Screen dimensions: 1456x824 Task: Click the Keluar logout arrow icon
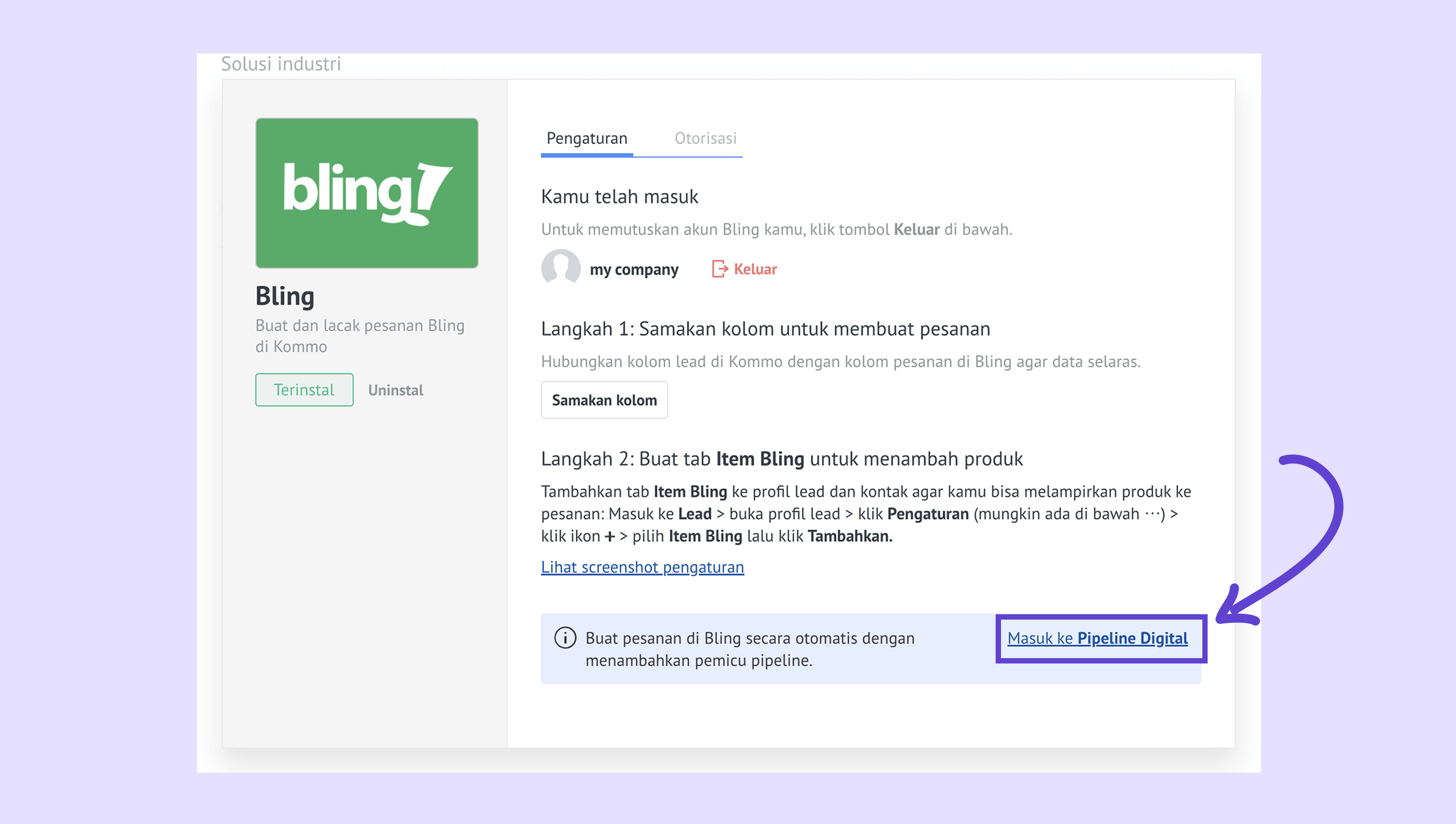point(719,269)
